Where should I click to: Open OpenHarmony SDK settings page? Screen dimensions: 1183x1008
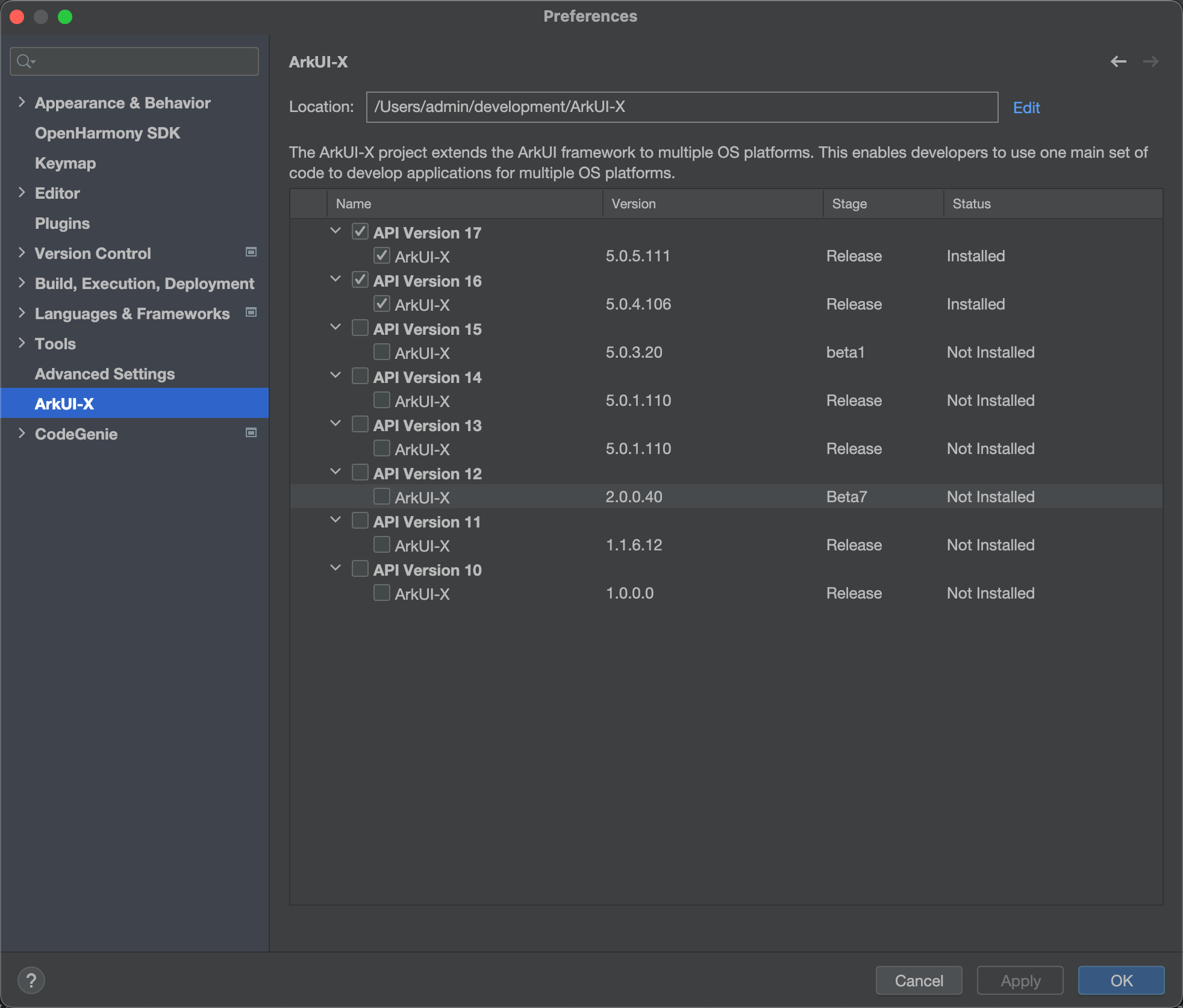point(107,133)
